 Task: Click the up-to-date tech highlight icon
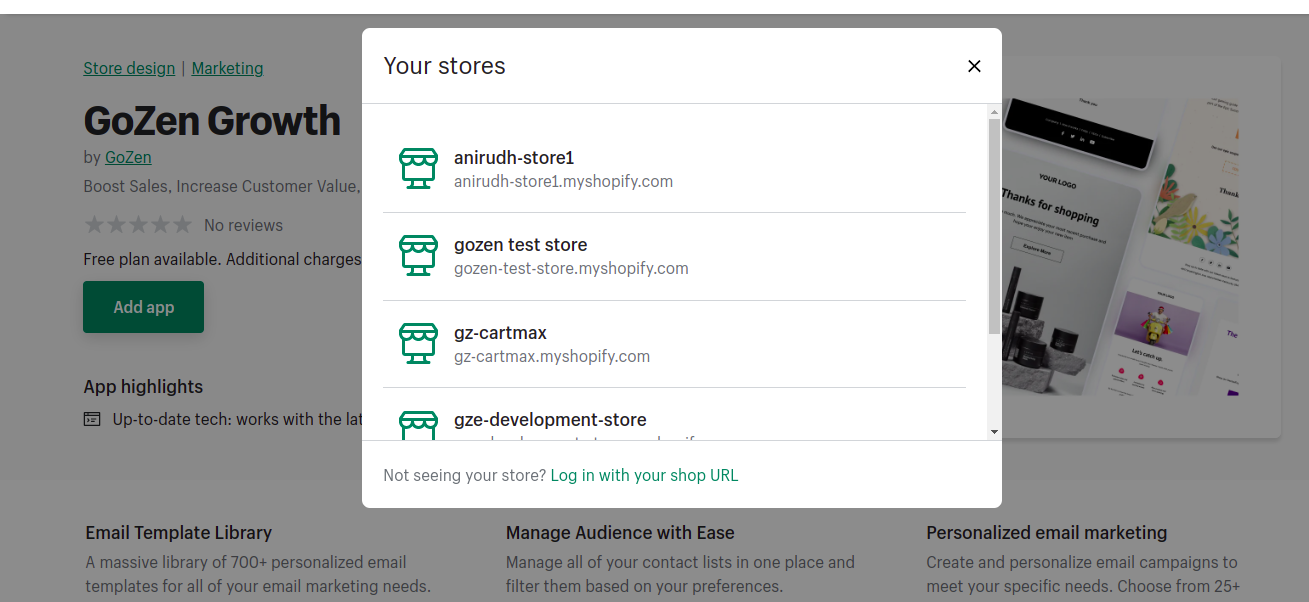click(x=92, y=419)
